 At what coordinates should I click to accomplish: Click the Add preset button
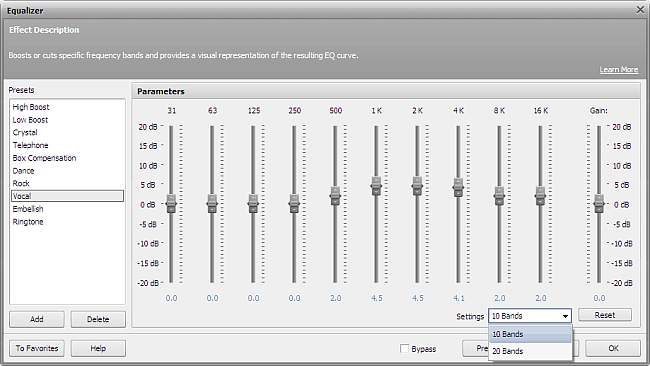point(37,319)
